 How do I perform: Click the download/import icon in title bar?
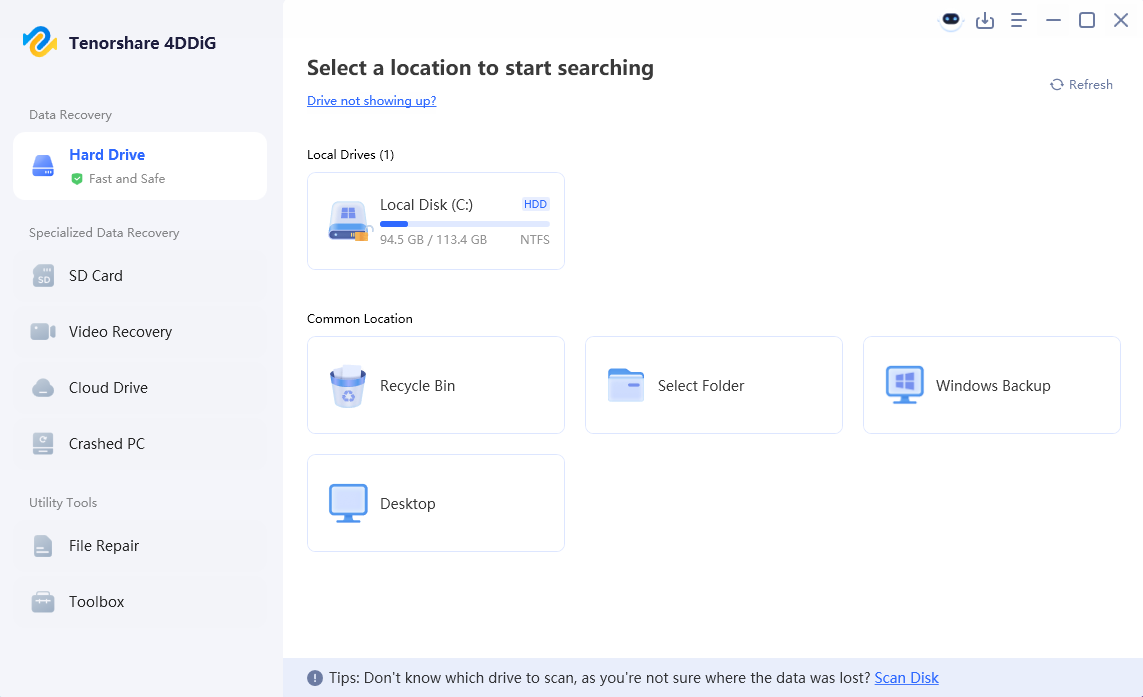pyautogui.click(x=985, y=20)
